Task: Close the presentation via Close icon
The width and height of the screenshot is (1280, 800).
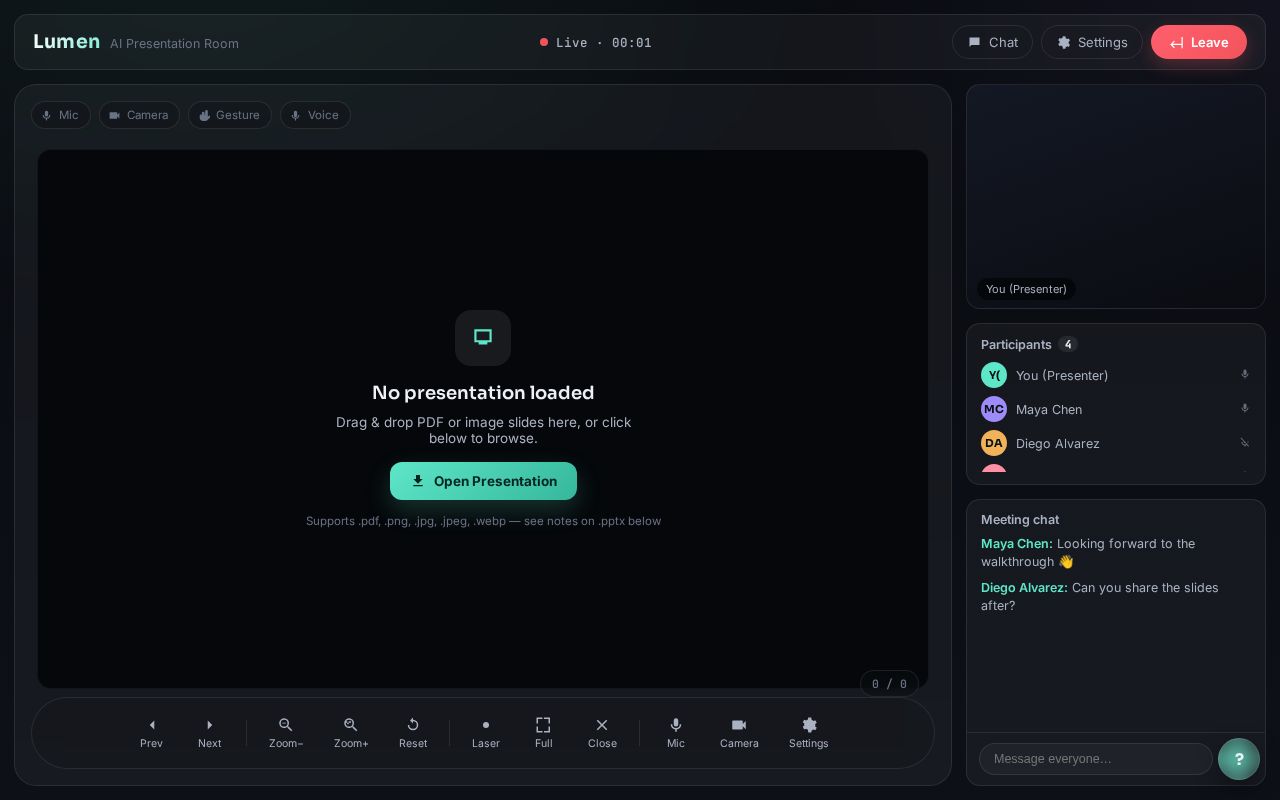Action: click(602, 725)
